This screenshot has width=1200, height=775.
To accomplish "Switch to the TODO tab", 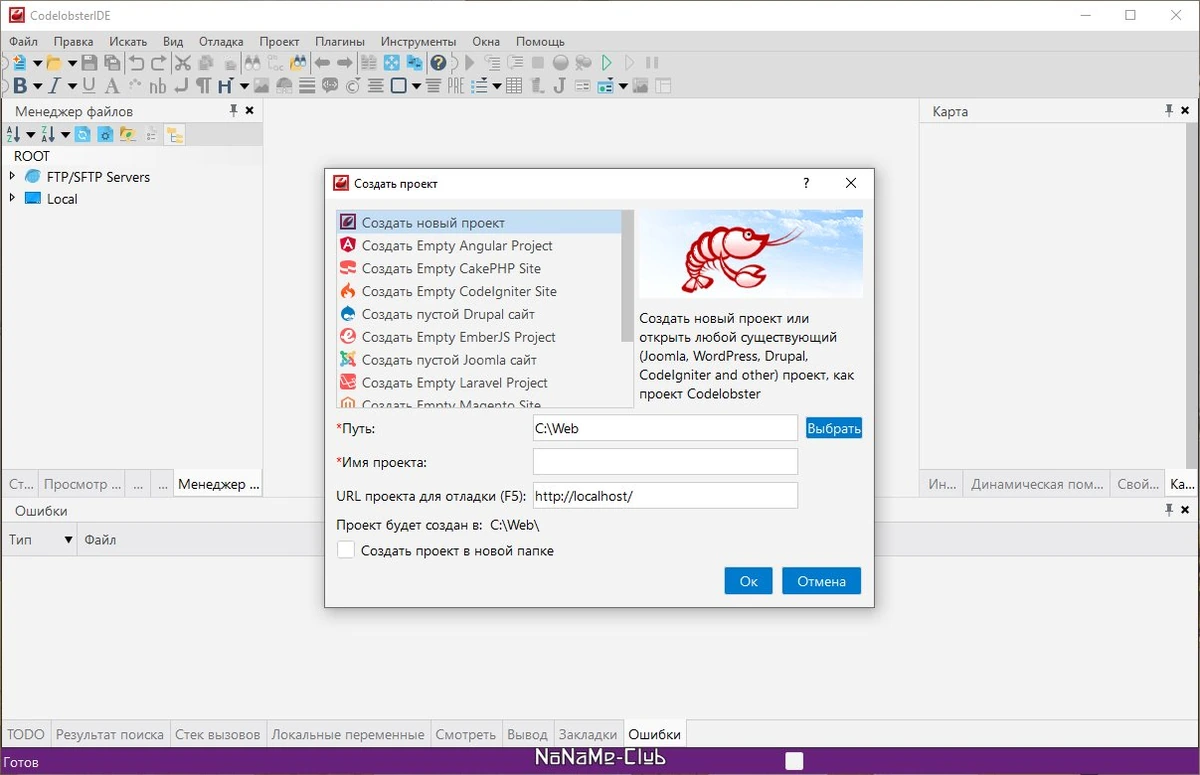I will coord(26,734).
